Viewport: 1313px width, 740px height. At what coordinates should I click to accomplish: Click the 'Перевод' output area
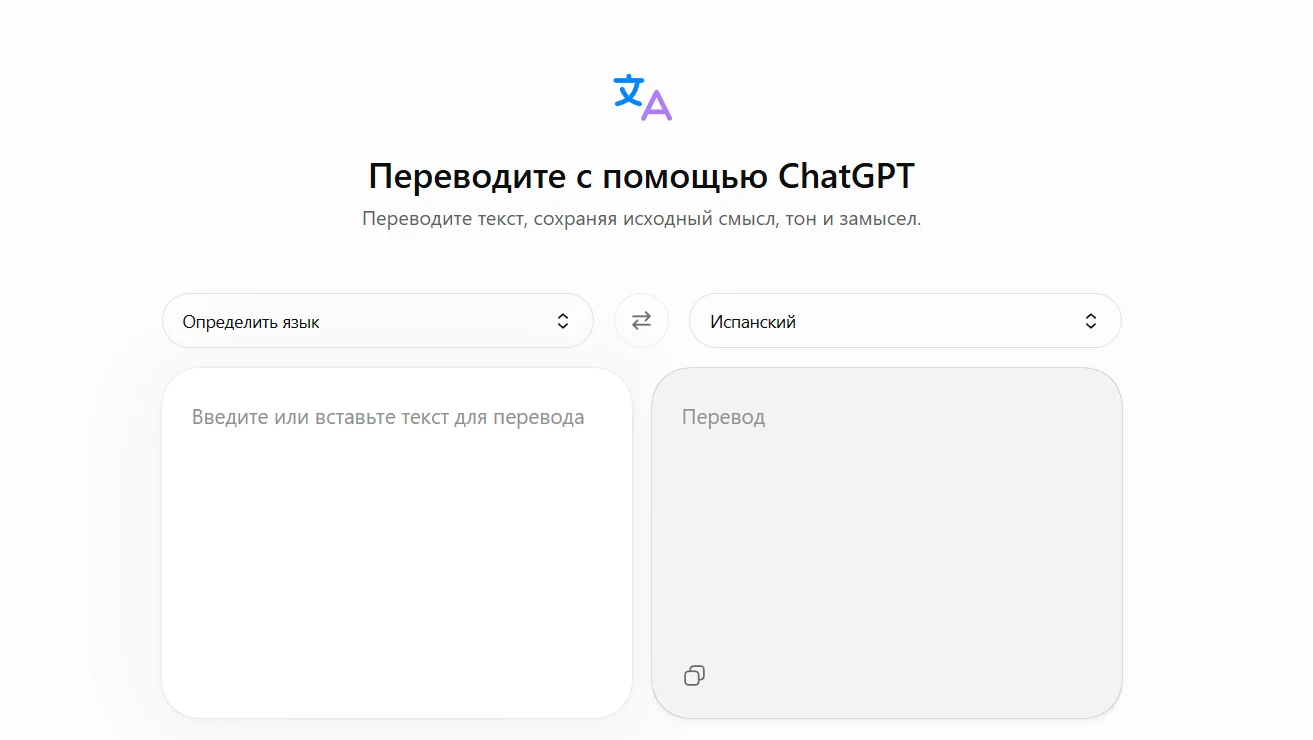[x=887, y=543]
